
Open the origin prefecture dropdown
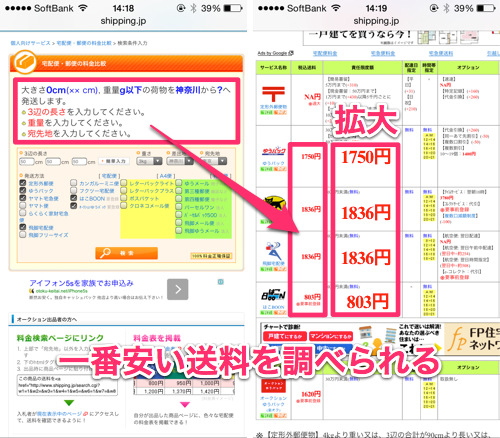pos(180,161)
